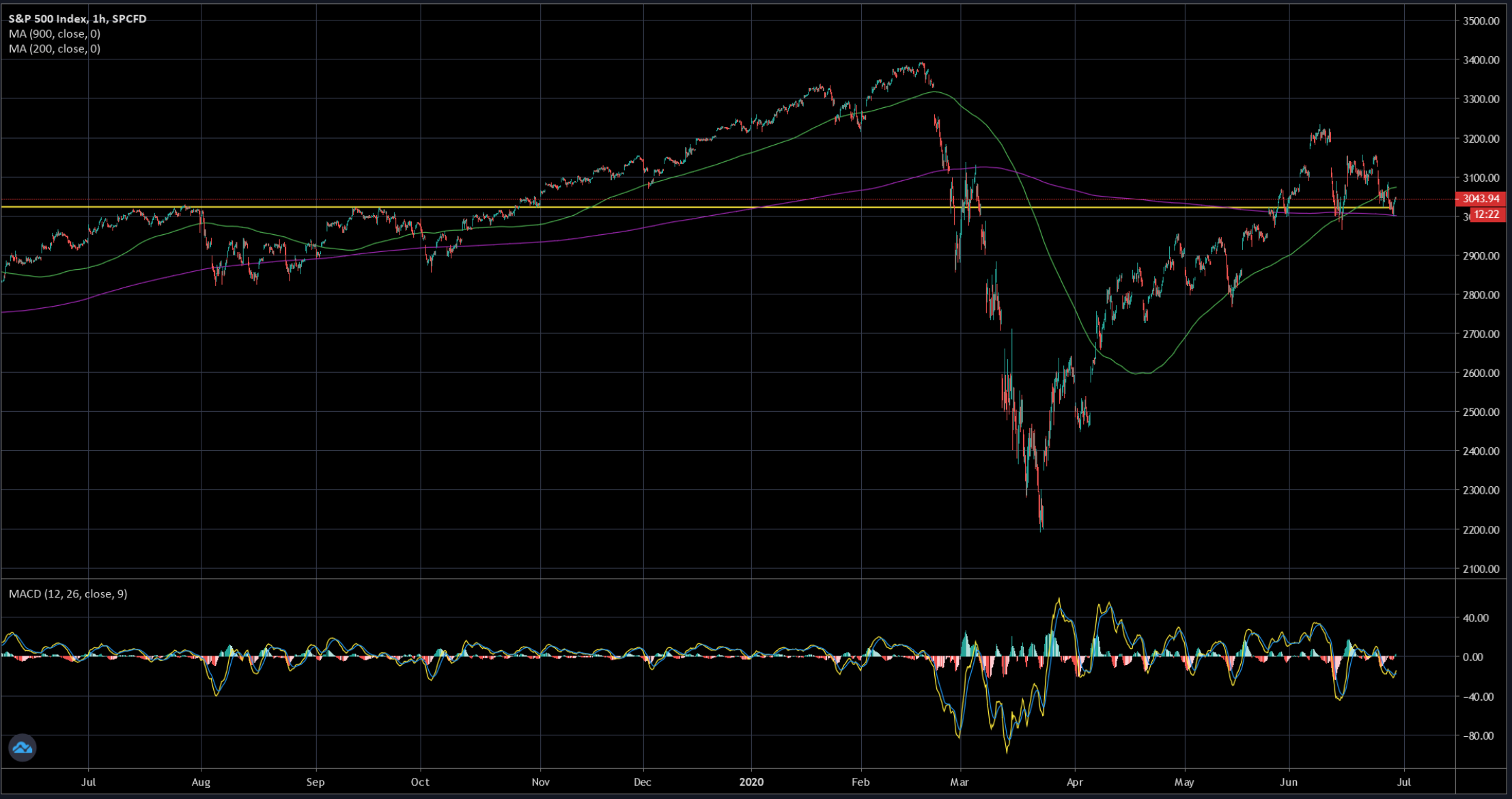Click the TradingView cloud logo icon
This screenshot has width=1512, height=799.
pos(23,748)
